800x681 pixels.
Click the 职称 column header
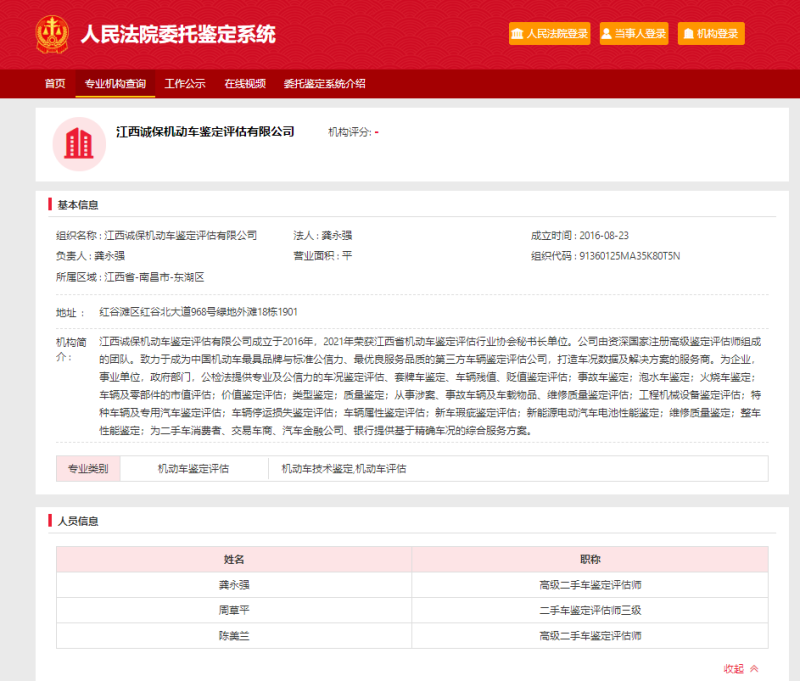pyautogui.click(x=590, y=559)
